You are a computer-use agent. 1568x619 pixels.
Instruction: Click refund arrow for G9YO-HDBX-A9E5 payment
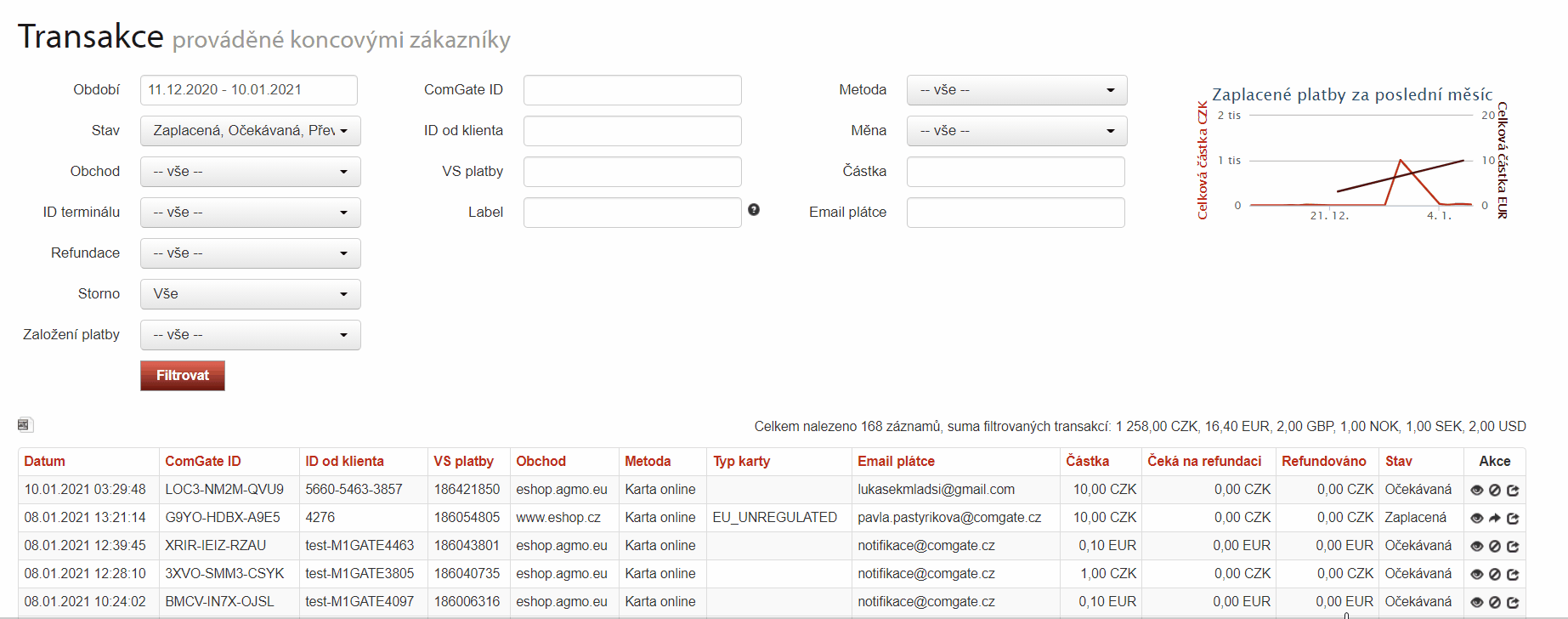1495,519
